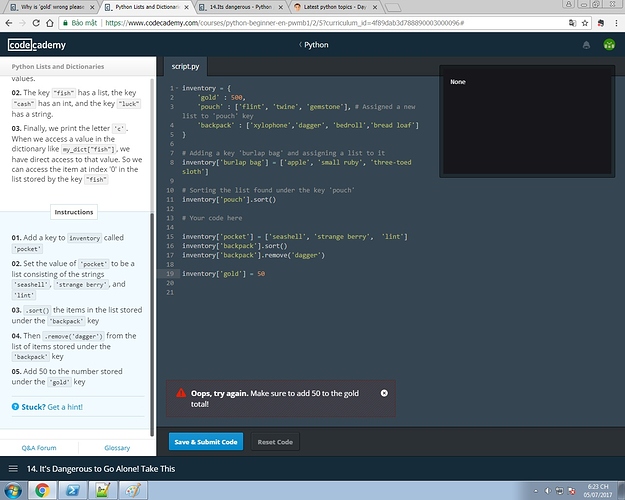
Task: Expand the Instructions section header
Action: click(x=74, y=212)
